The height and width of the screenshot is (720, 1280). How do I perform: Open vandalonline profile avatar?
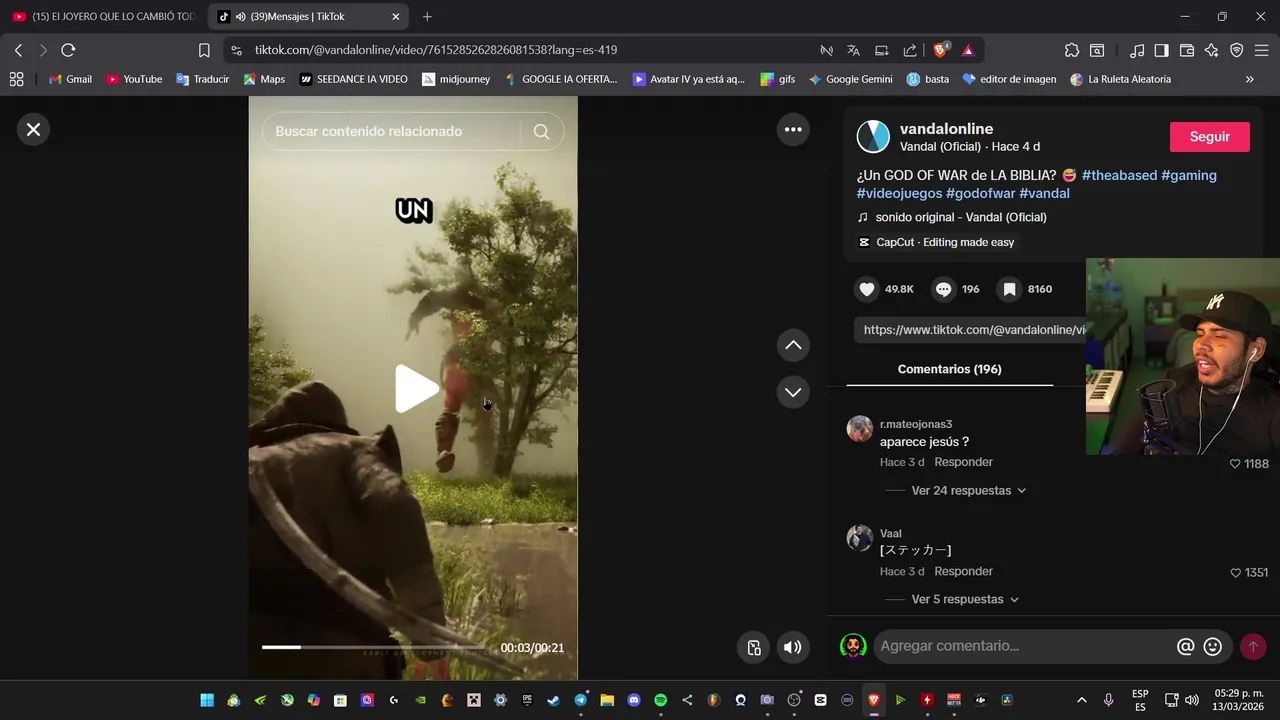tap(873, 137)
